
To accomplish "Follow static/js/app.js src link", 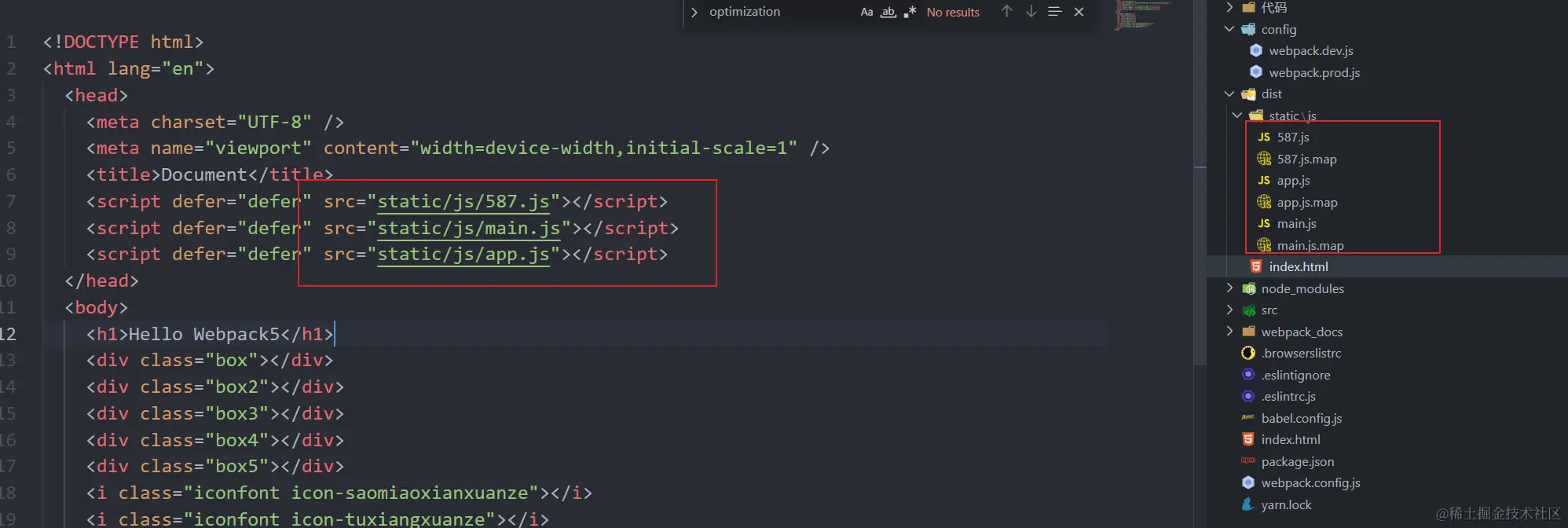I will pyautogui.click(x=463, y=255).
